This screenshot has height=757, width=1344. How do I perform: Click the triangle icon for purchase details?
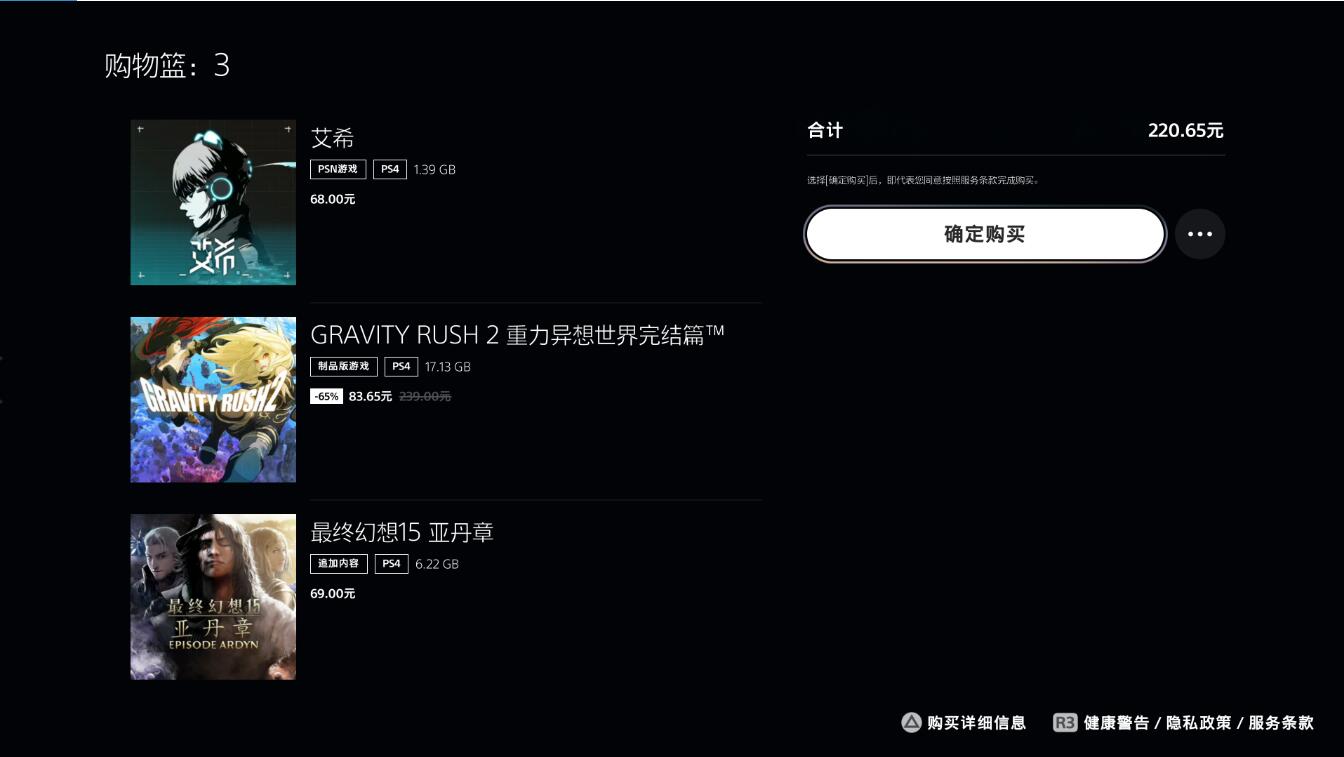click(911, 722)
